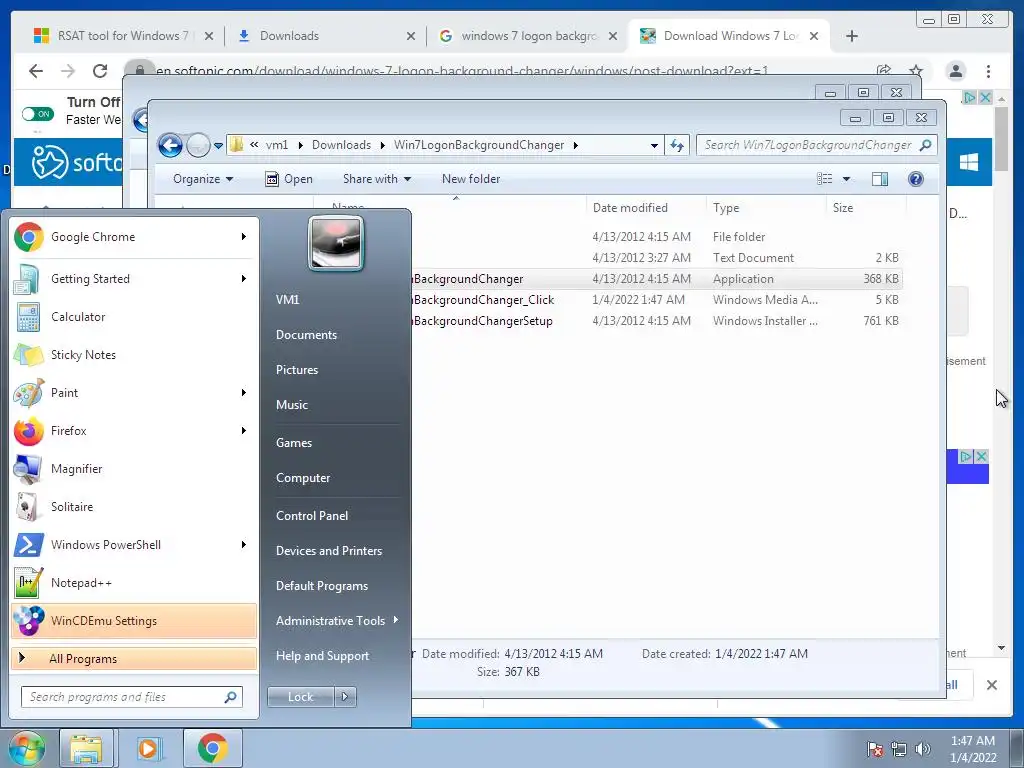Open Chrome three-dot menu
Viewport: 1024px width, 768px height.
pyautogui.click(x=988, y=71)
